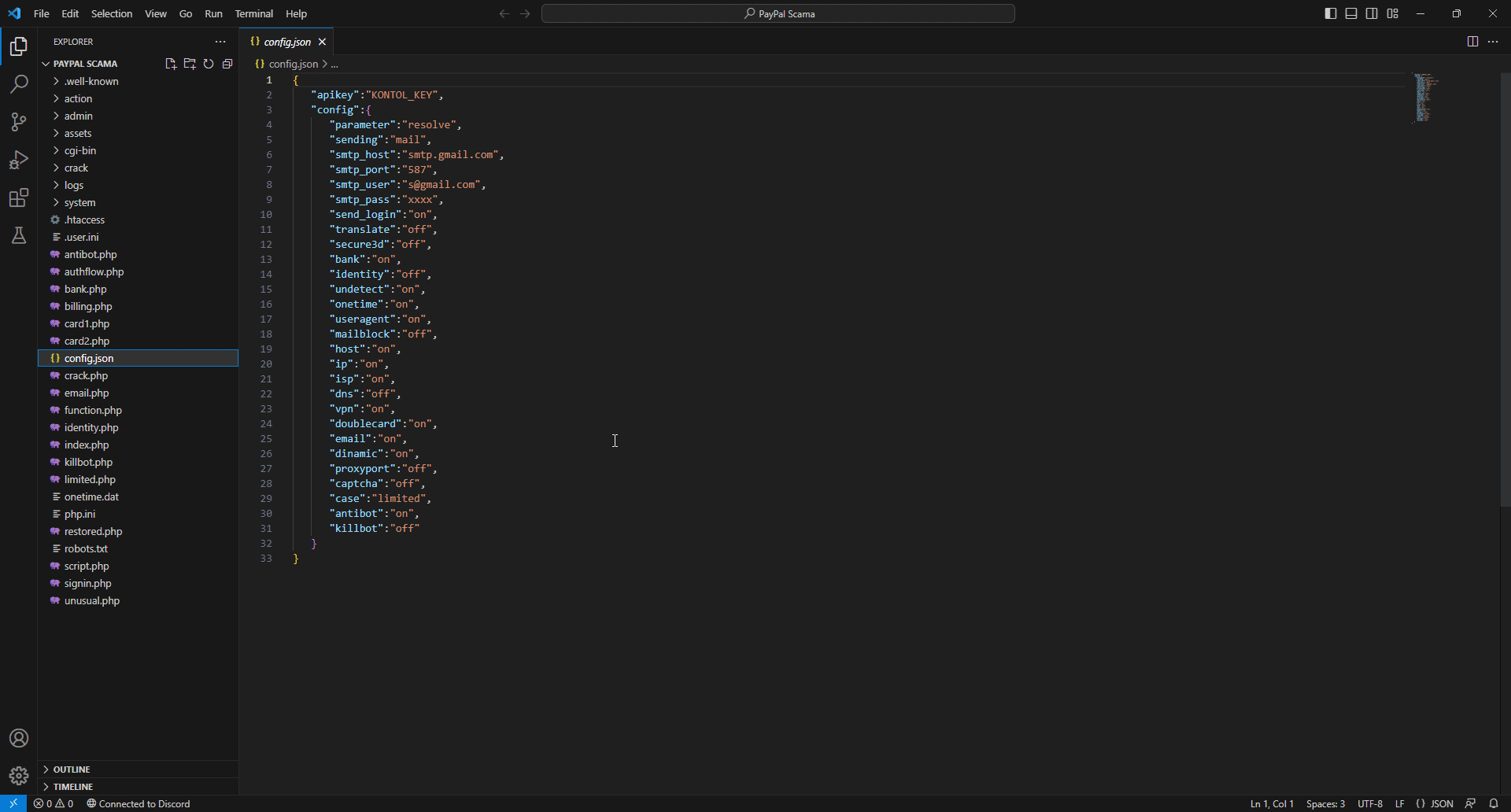This screenshot has height=812, width=1511.
Task: Open the Selection menu
Action: click(x=112, y=13)
